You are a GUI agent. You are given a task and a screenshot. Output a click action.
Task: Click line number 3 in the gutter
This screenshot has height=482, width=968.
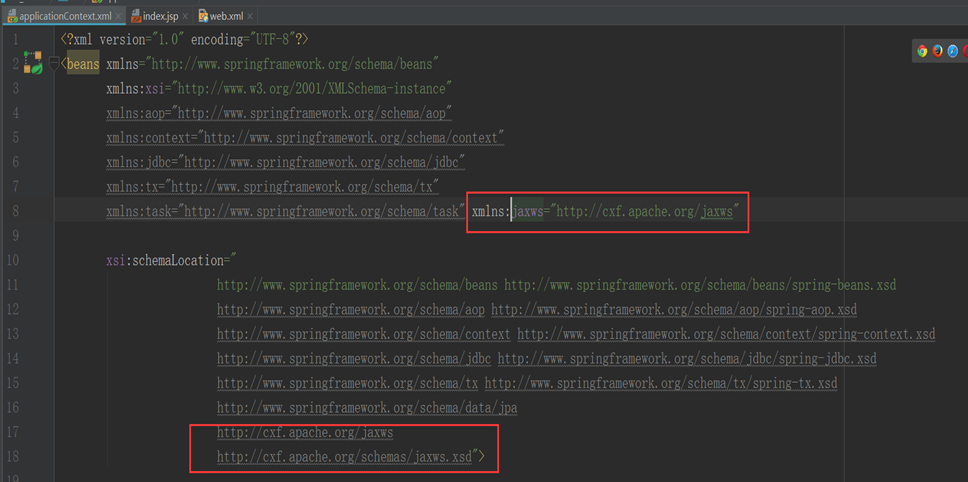coord(14,89)
